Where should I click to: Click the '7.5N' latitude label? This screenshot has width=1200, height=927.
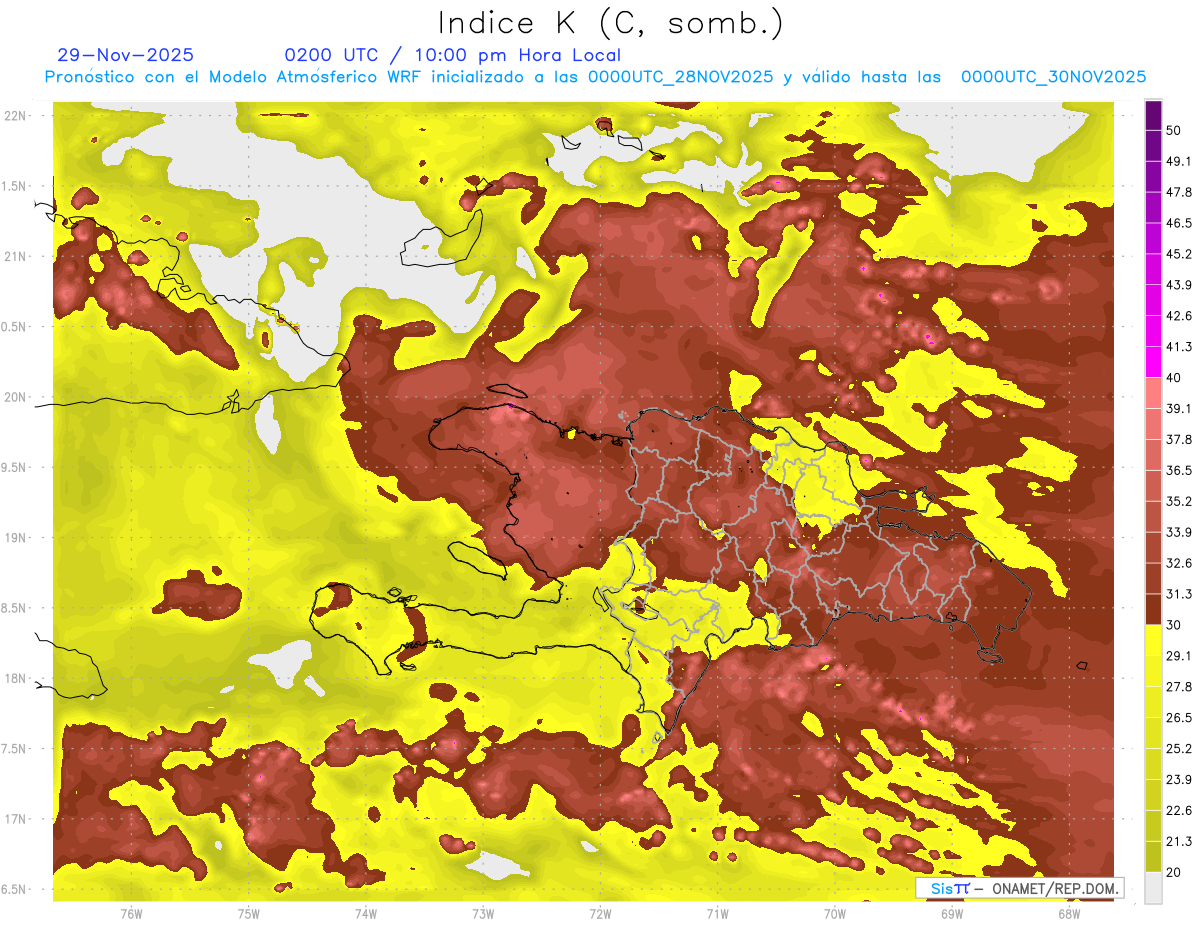pyautogui.click(x=15, y=748)
